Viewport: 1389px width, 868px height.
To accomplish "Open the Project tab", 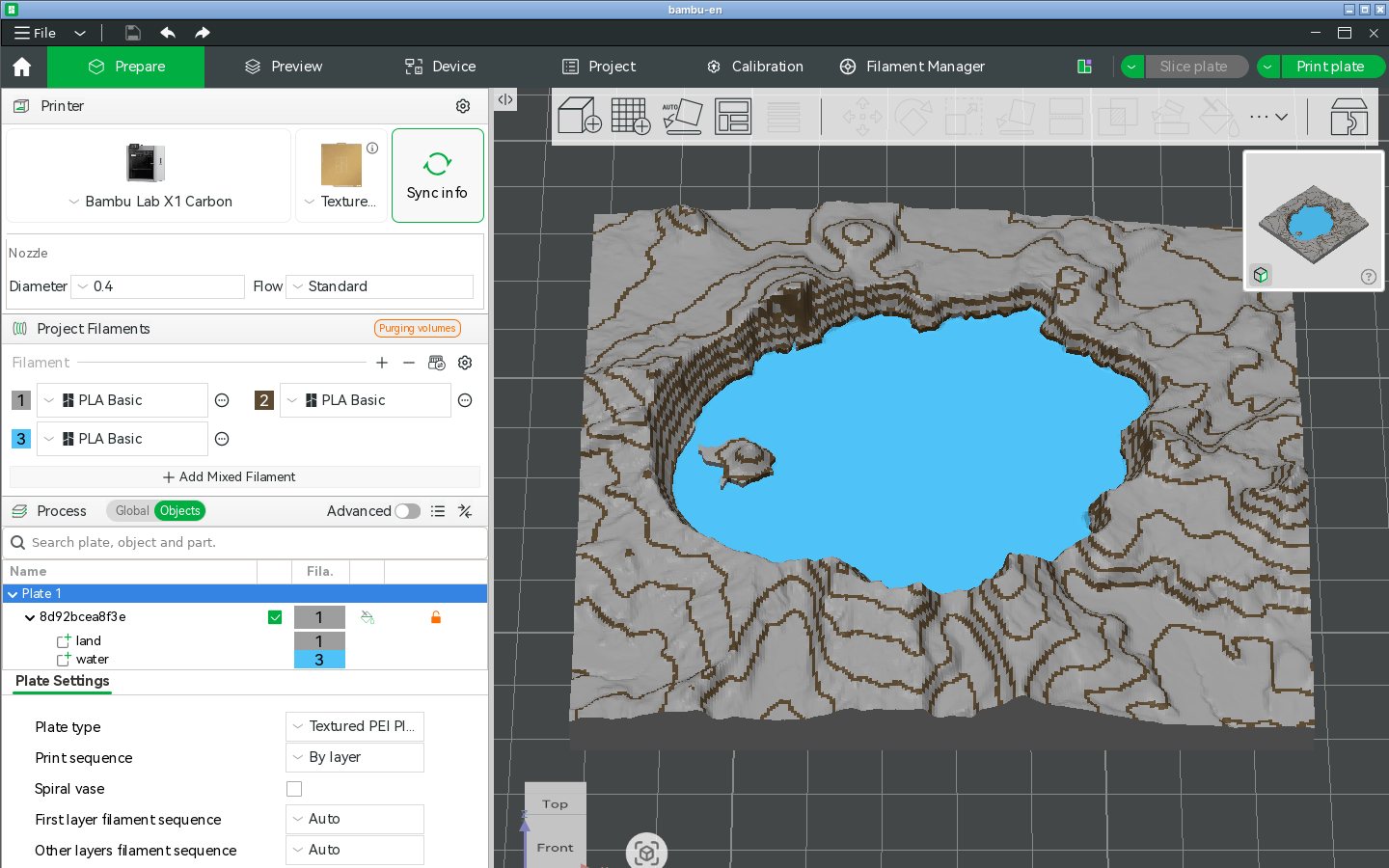I will click(599, 67).
